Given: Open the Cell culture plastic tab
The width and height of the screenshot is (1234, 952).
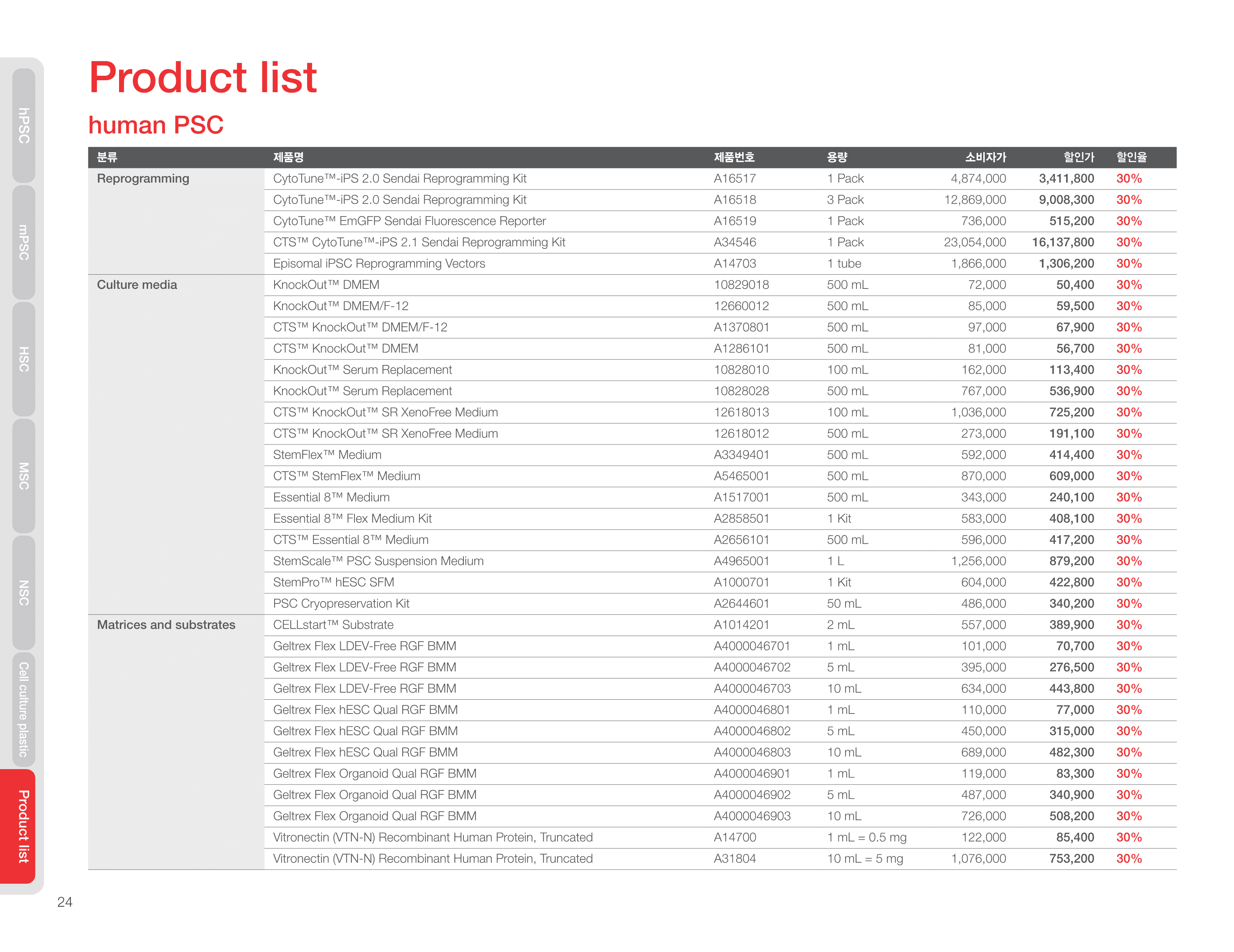Looking at the screenshot, I should [x=24, y=709].
